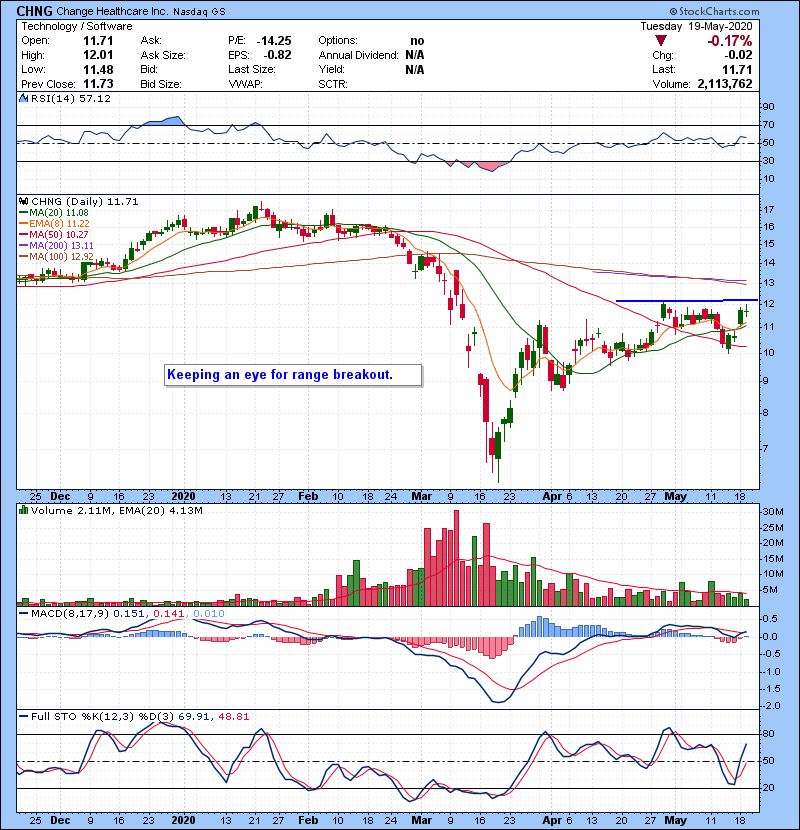Click the CHNG (Daily) 11.71 chart title
This screenshot has height=830, width=800.
click(85, 202)
